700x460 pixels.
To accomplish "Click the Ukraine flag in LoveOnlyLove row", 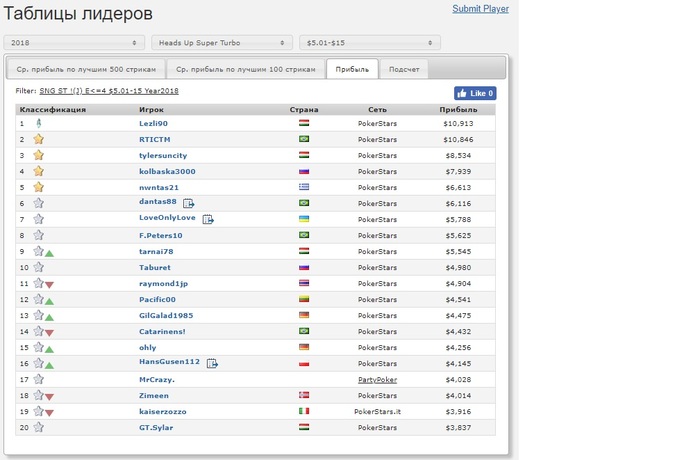I will [304, 219].
